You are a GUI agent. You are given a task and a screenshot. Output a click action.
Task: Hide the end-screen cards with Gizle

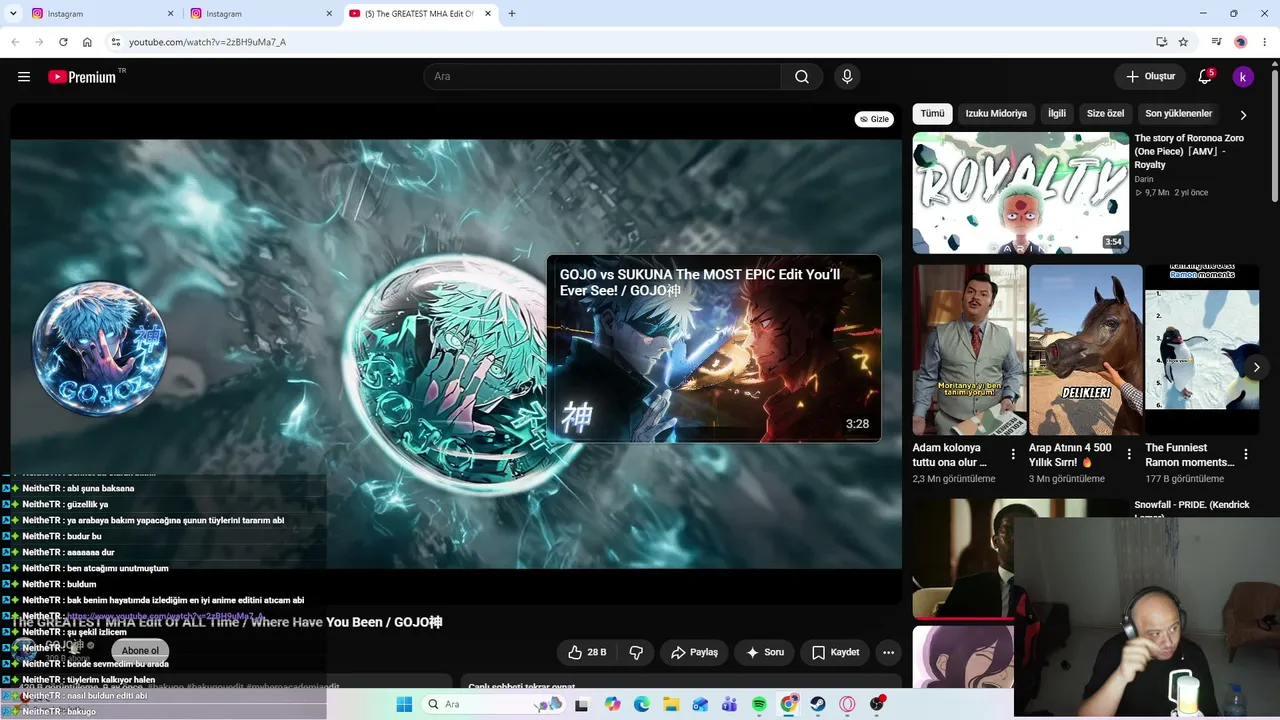874,119
